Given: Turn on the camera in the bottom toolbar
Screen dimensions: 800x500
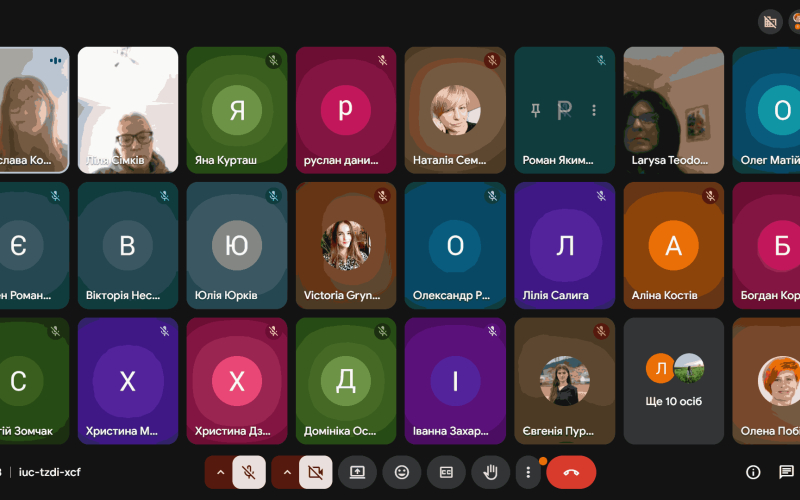Looking at the screenshot, I should tap(317, 472).
